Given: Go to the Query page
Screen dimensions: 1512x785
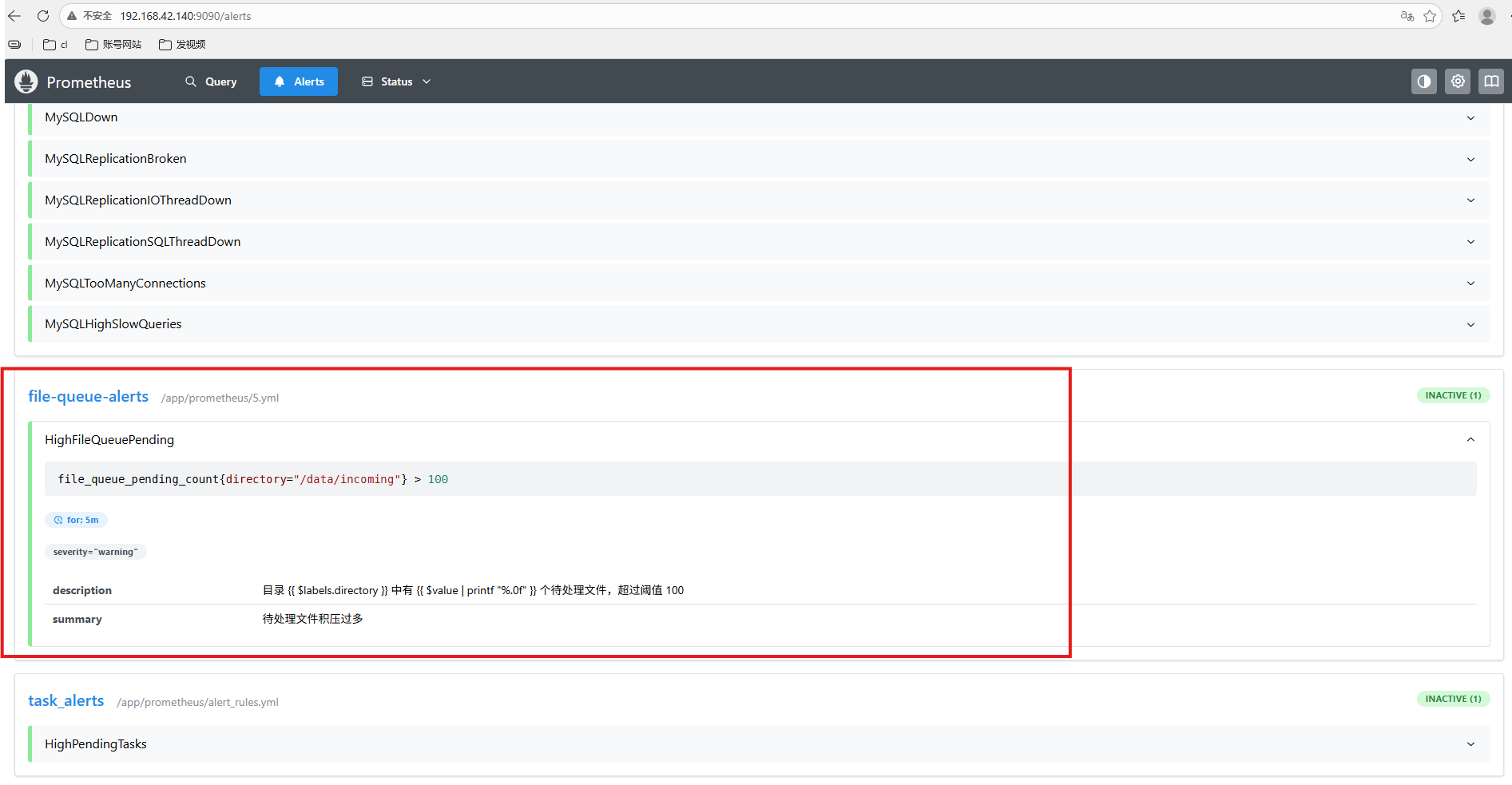Looking at the screenshot, I should [x=211, y=81].
